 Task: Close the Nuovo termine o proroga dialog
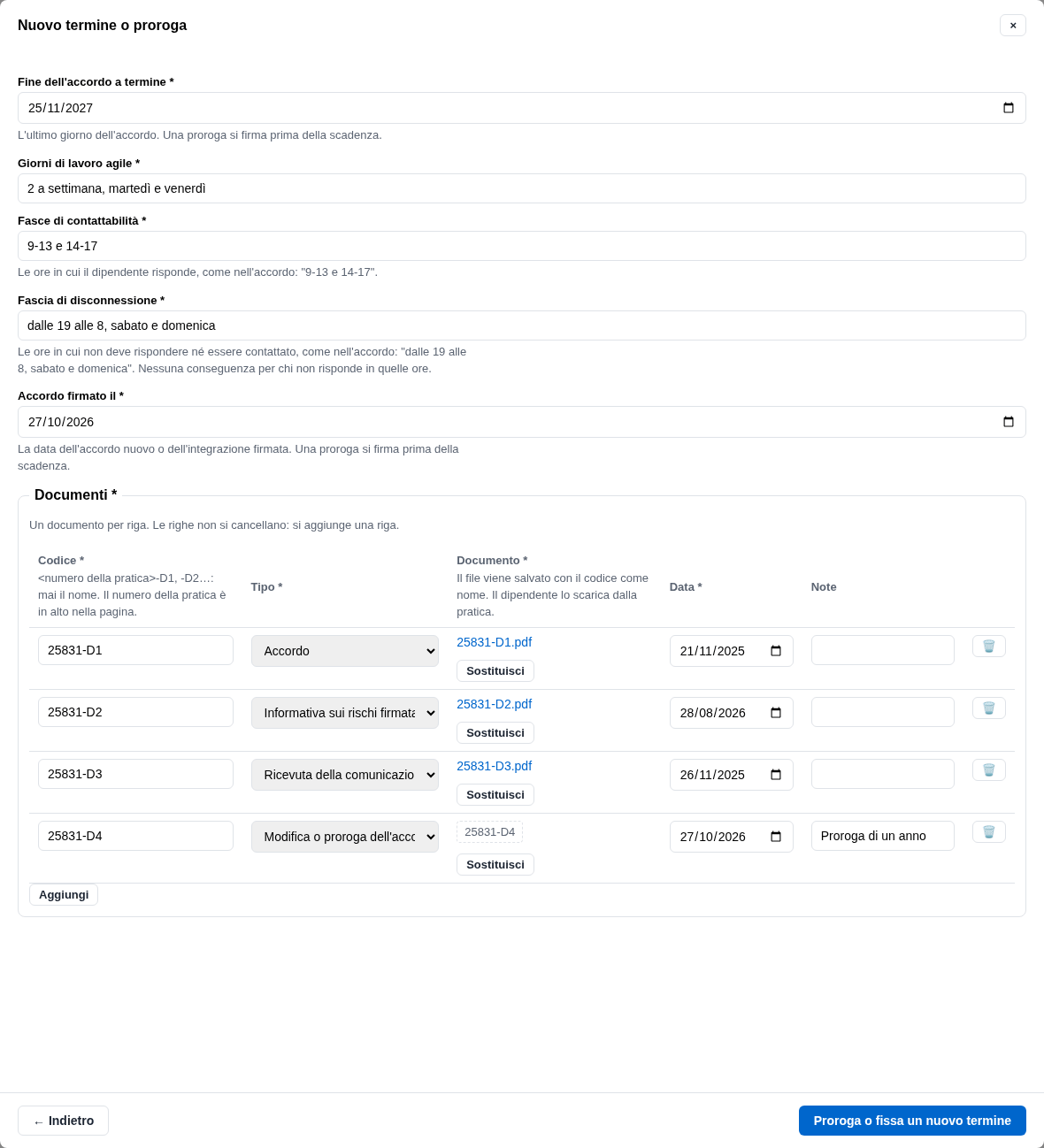[x=1013, y=25]
